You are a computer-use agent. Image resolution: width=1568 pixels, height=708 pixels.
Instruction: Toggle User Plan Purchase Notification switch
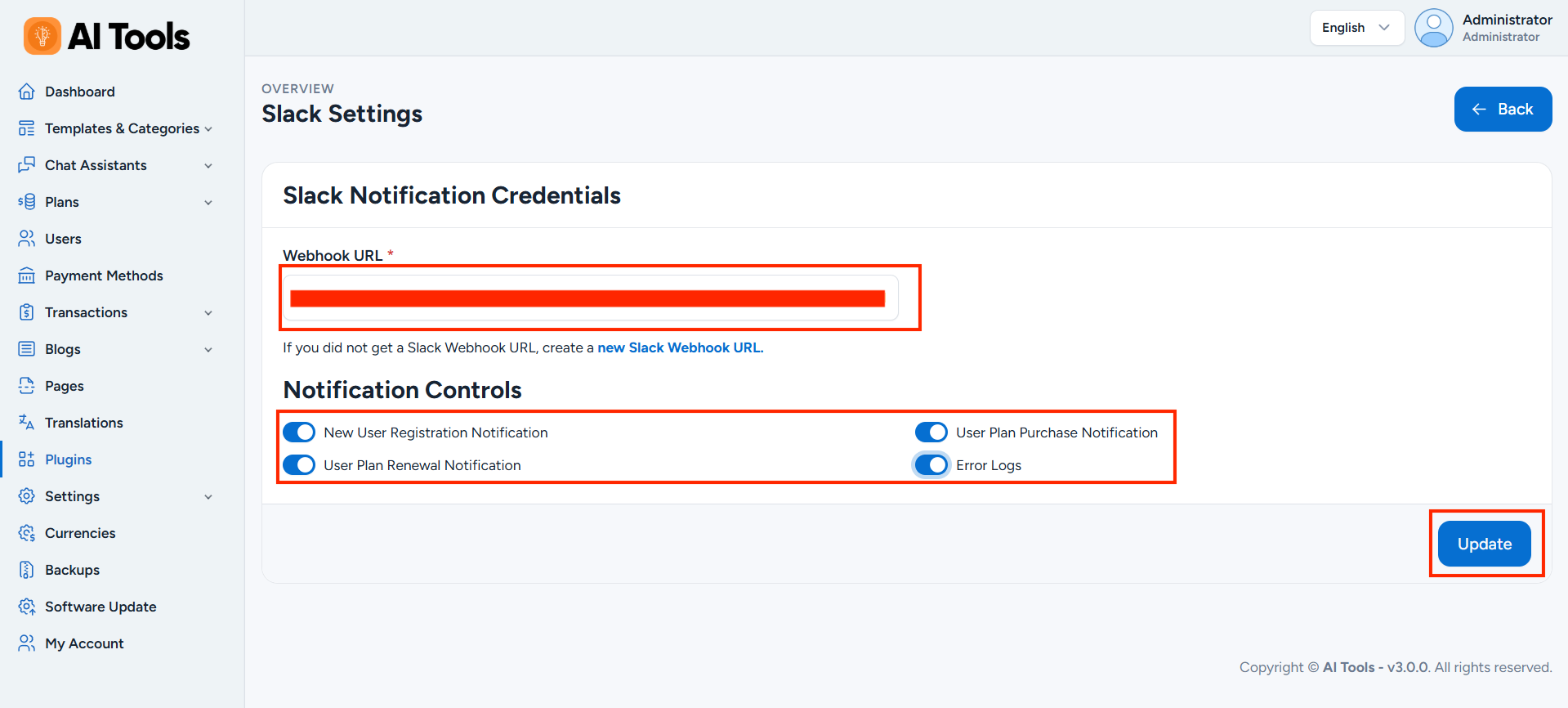tap(931, 432)
